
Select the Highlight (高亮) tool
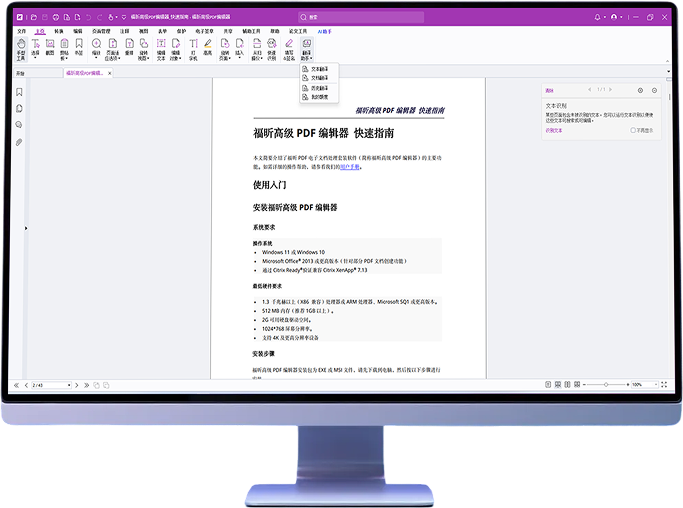pos(208,47)
